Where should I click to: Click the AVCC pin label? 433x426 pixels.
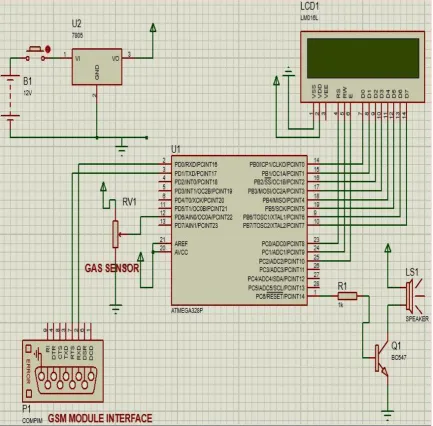click(x=181, y=252)
